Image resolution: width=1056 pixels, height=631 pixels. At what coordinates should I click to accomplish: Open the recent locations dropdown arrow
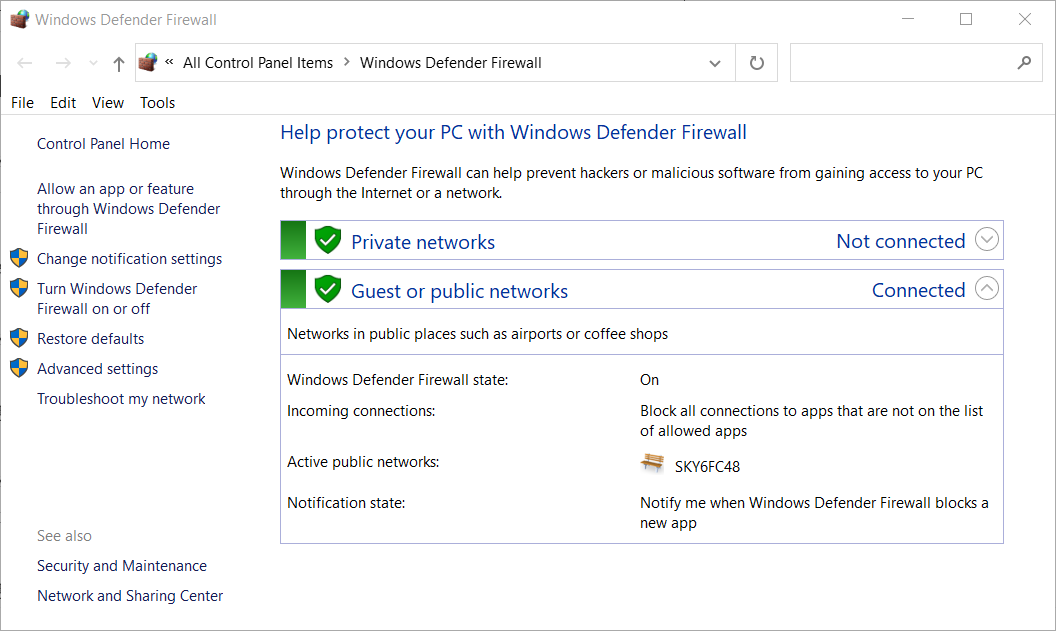click(x=93, y=63)
